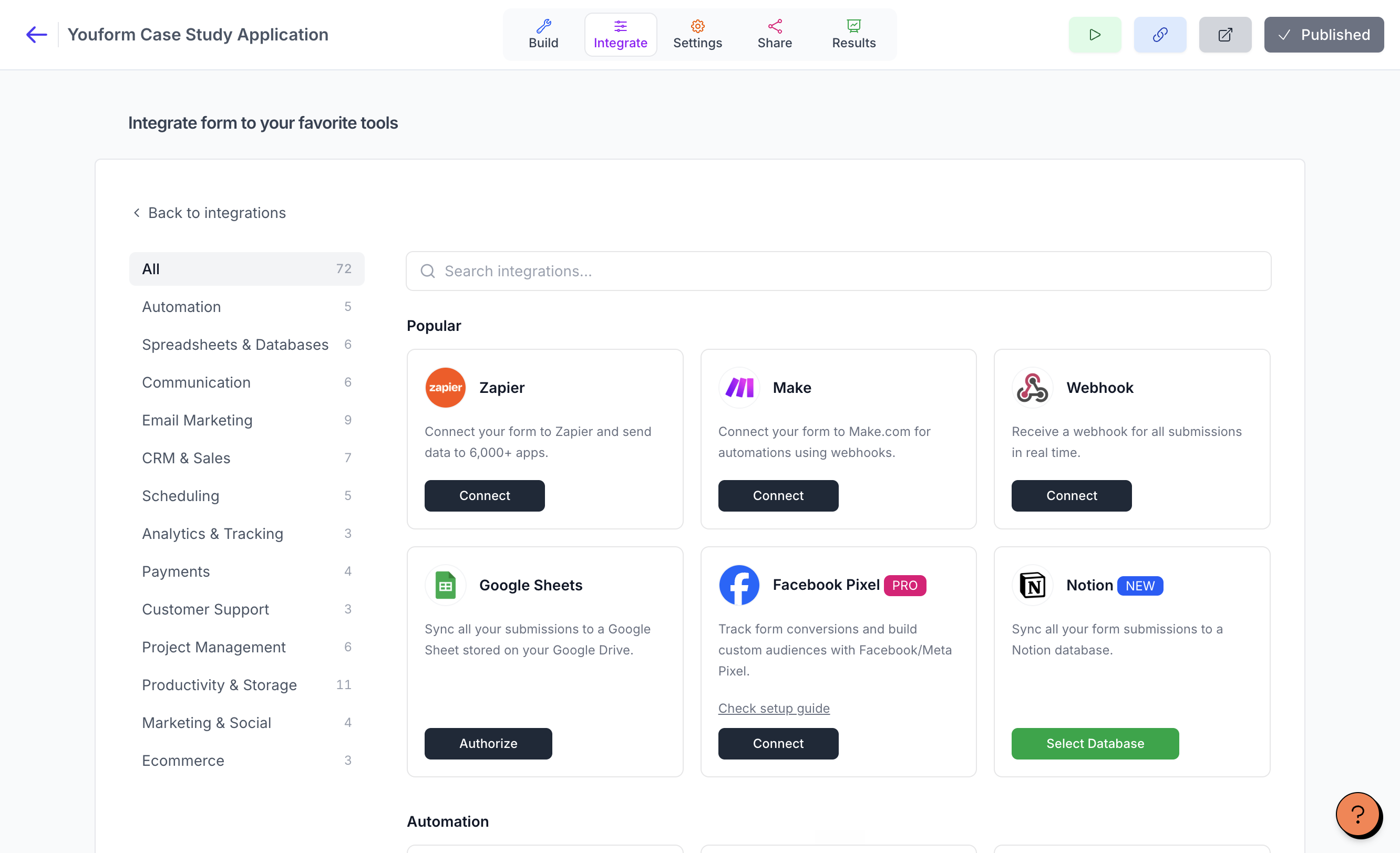Click the Make logo icon

[739, 387]
